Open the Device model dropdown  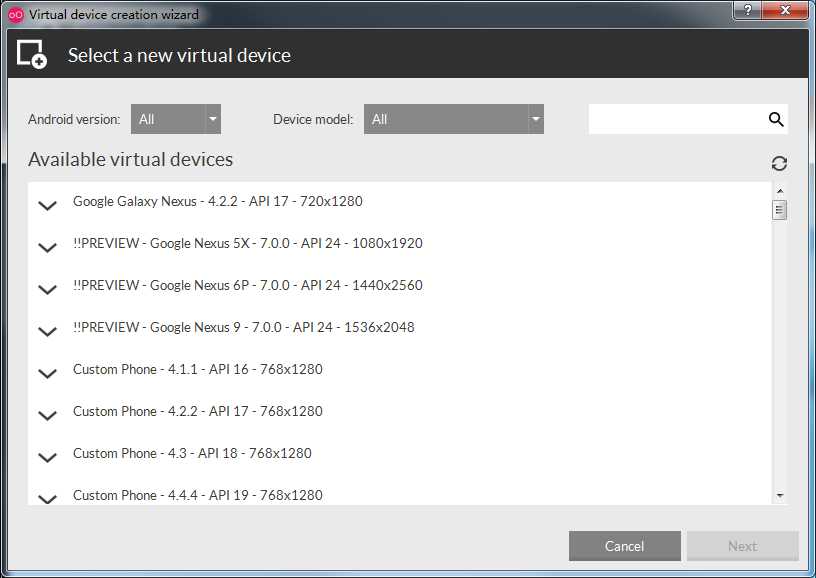point(454,119)
